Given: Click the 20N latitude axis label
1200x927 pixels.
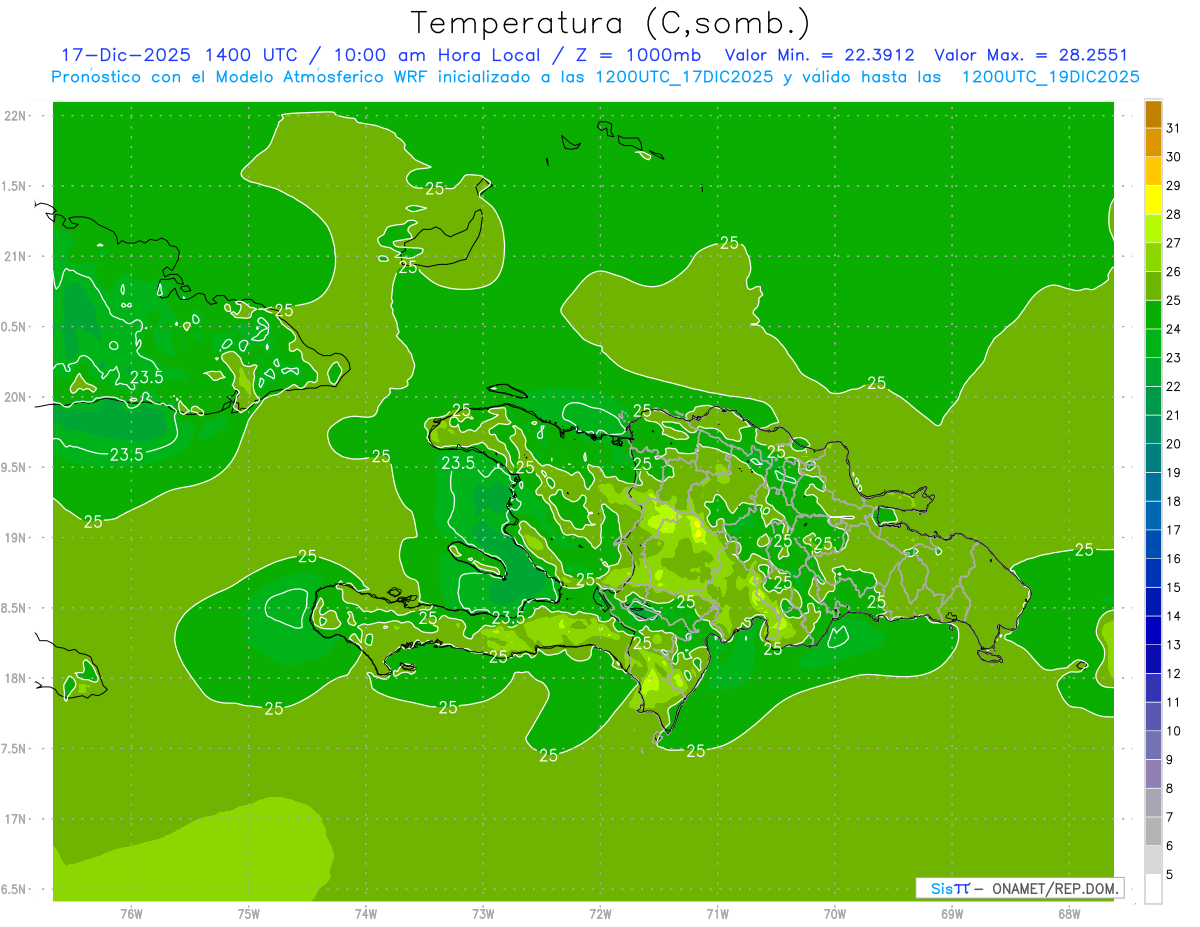Looking at the screenshot, I should click(15, 397).
